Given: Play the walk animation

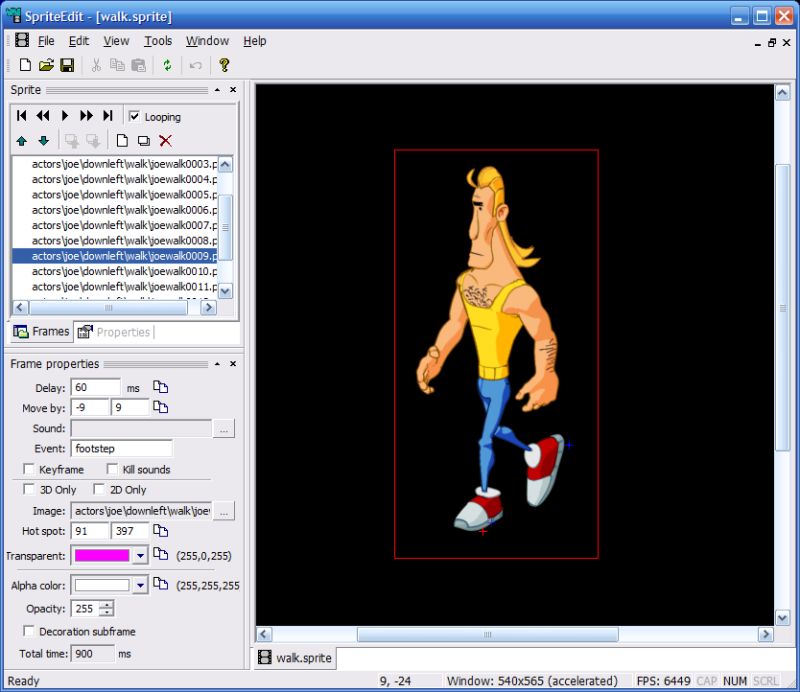Looking at the screenshot, I should coord(66,115).
